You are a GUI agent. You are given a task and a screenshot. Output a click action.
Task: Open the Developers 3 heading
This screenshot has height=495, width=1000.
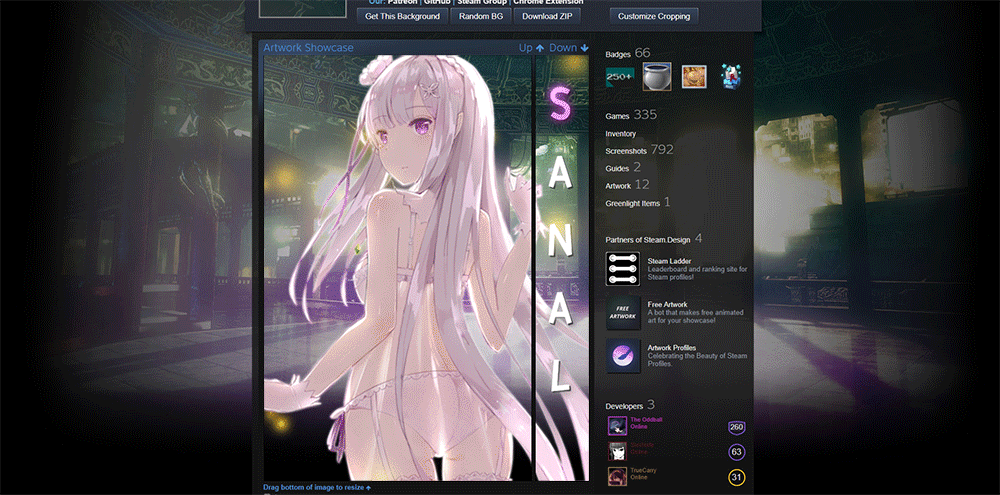(629, 405)
